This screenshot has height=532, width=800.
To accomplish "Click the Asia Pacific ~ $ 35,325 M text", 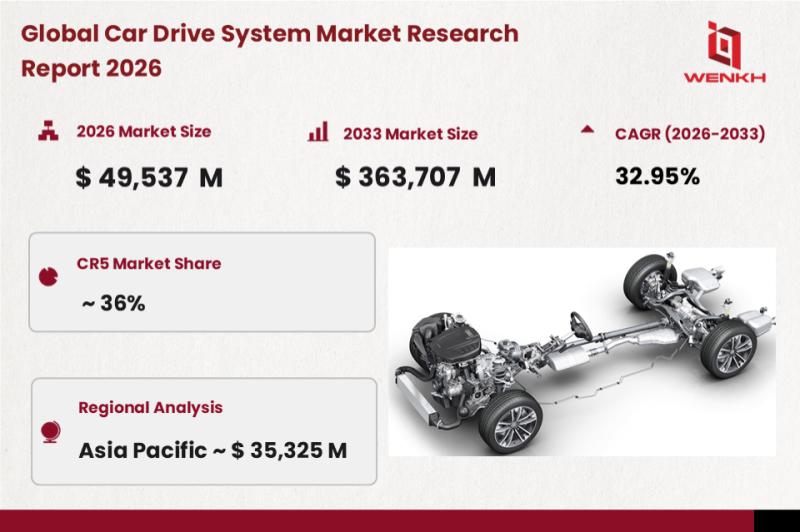I will pyautogui.click(x=212, y=449).
